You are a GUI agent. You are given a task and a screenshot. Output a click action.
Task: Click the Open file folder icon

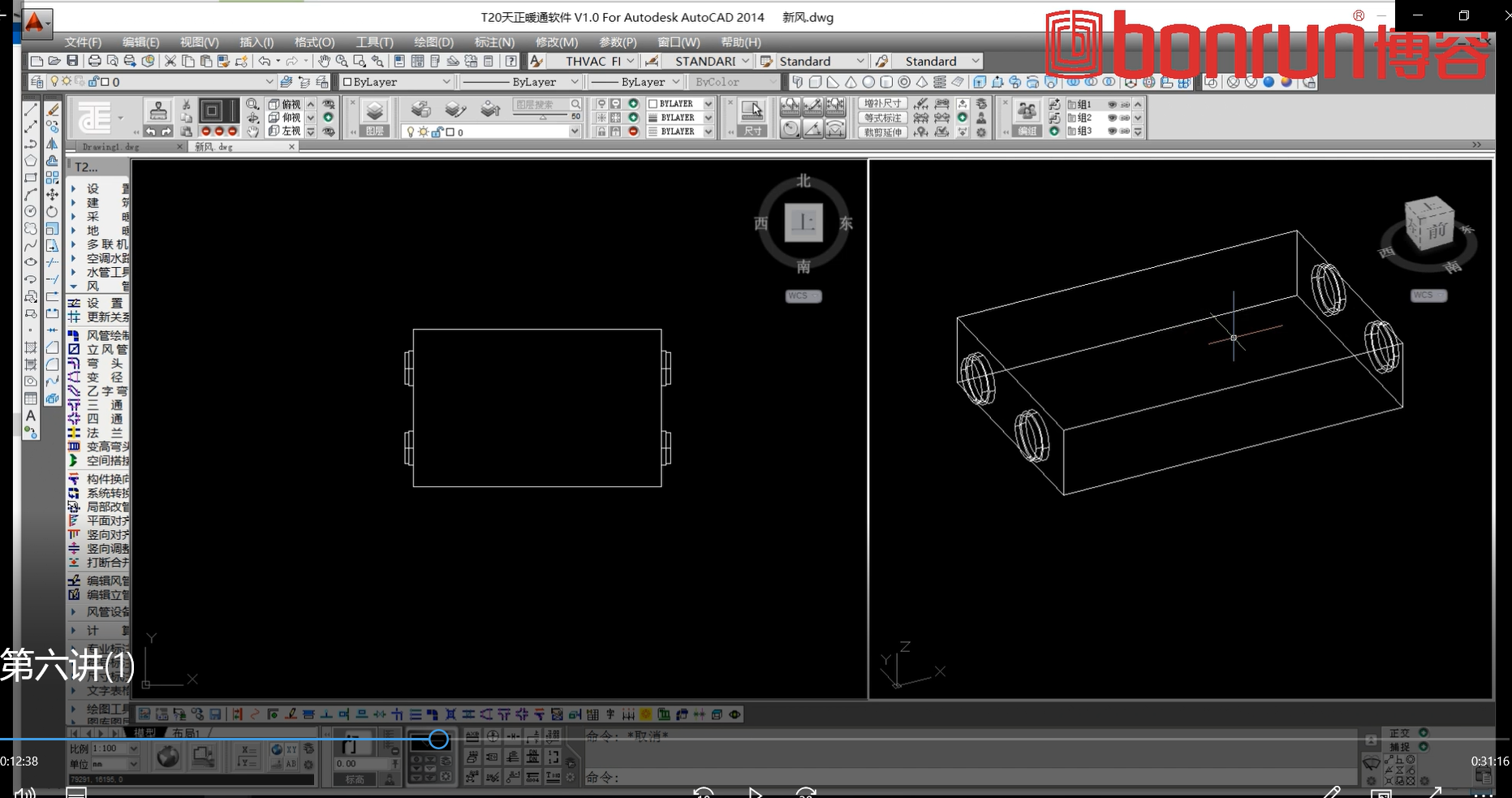pyautogui.click(x=54, y=61)
